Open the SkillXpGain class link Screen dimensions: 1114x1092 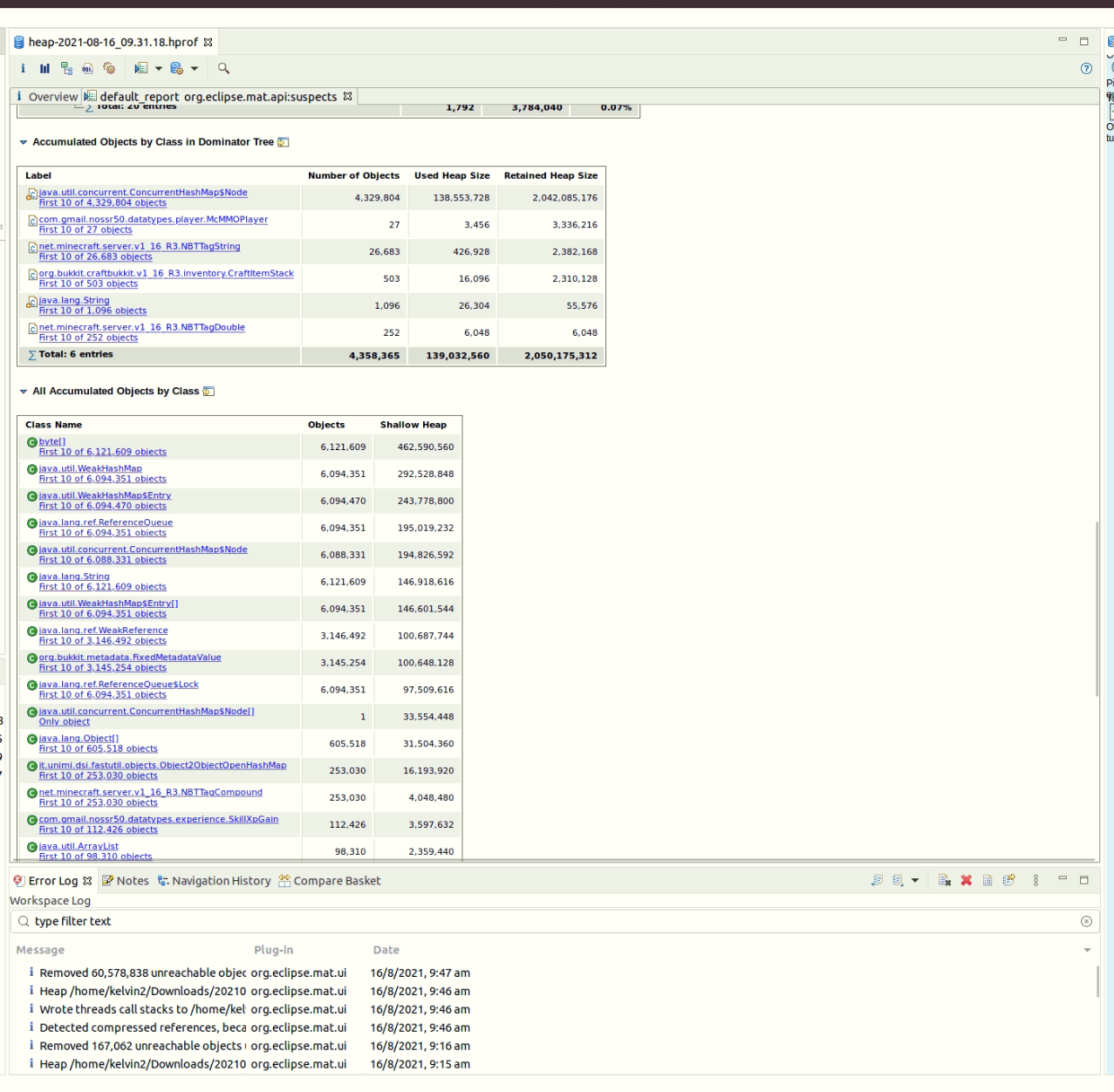159,820
